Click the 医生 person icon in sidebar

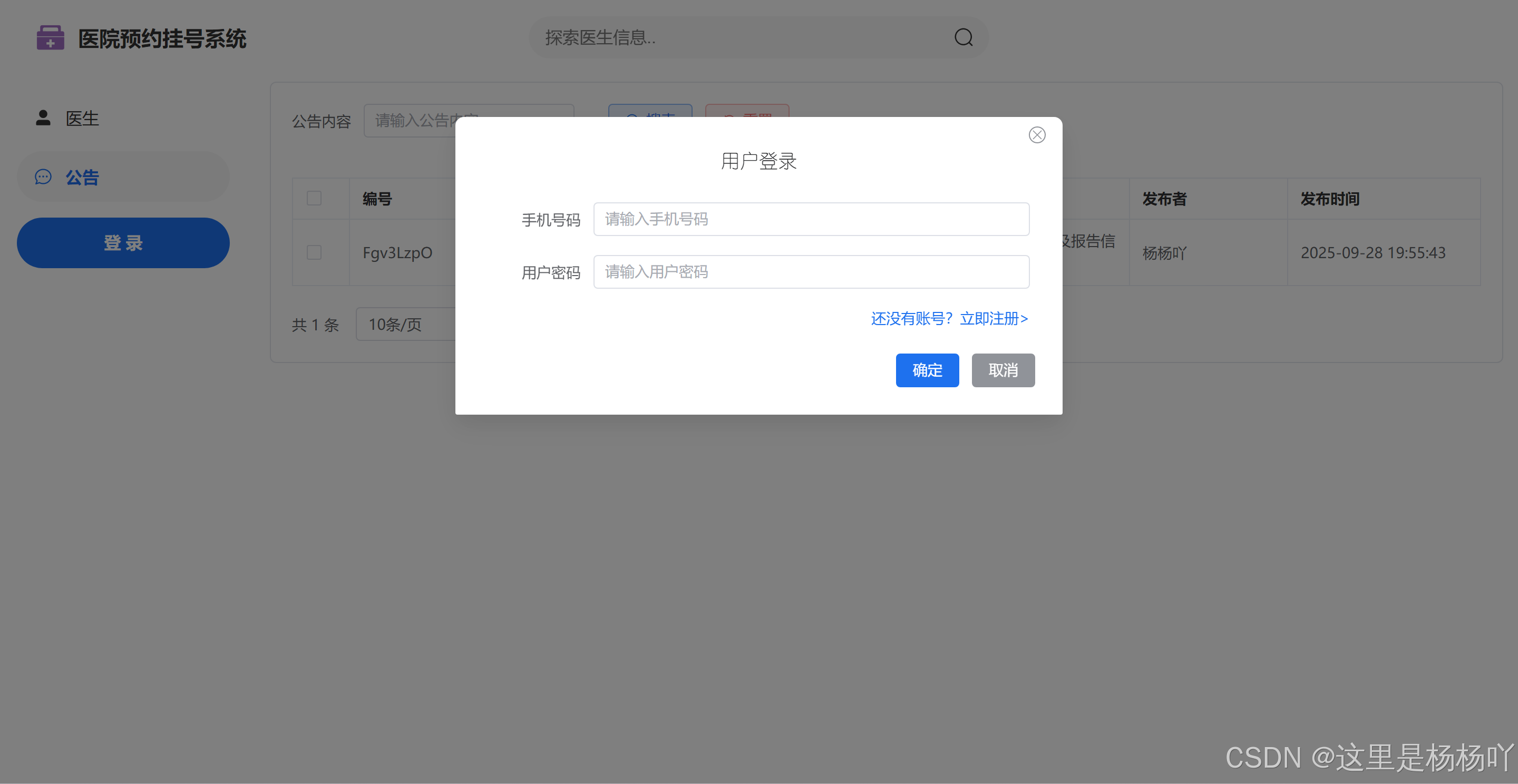[43, 118]
